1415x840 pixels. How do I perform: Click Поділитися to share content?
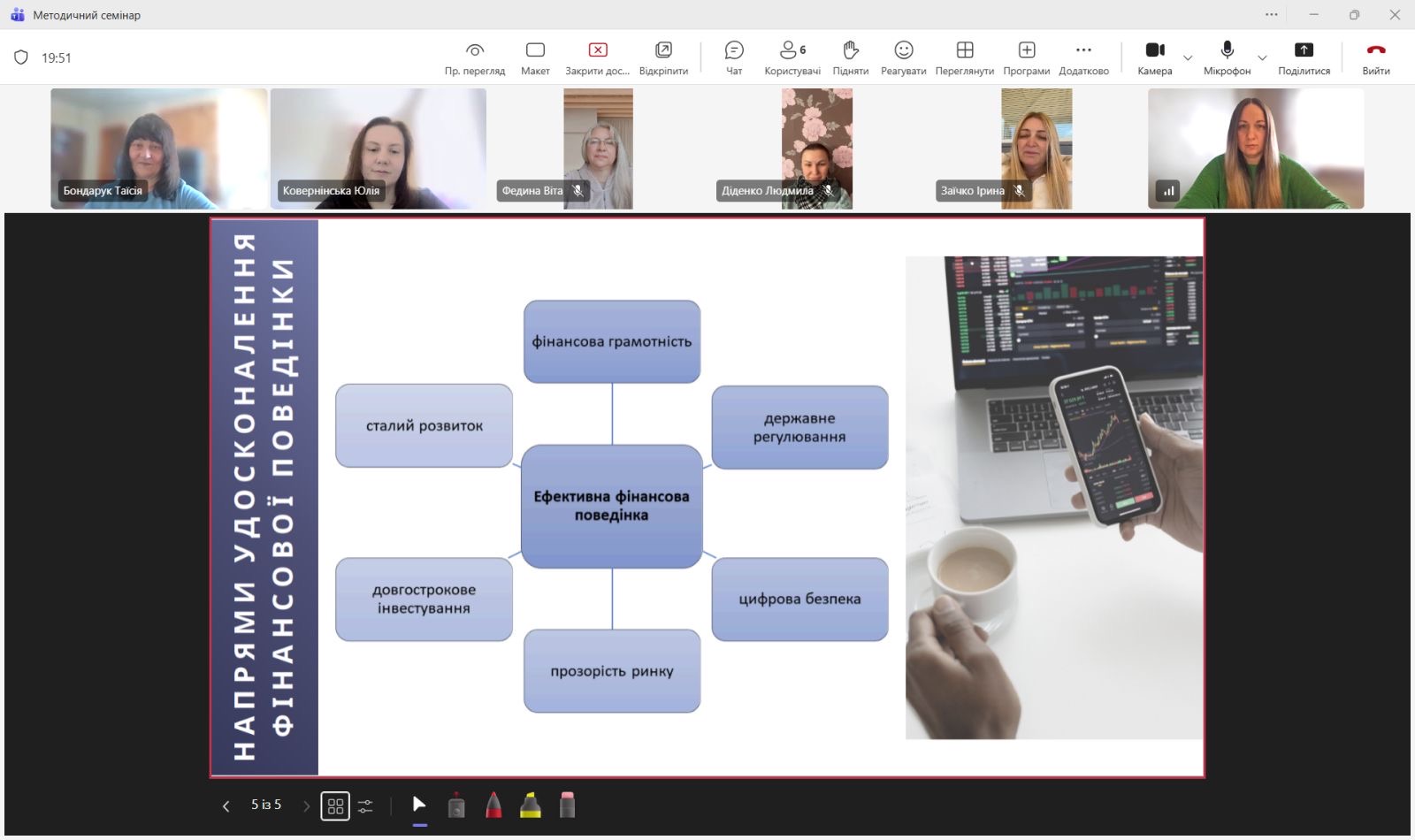[1304, 57]
